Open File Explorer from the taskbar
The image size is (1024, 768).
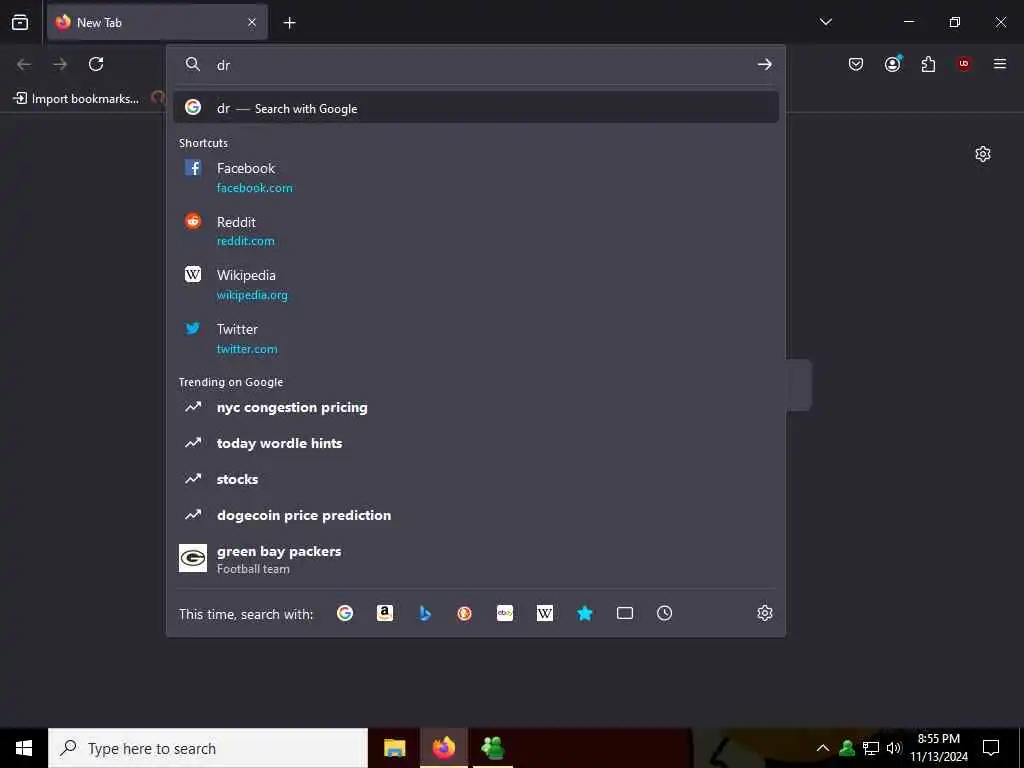[x=394, y=748]
